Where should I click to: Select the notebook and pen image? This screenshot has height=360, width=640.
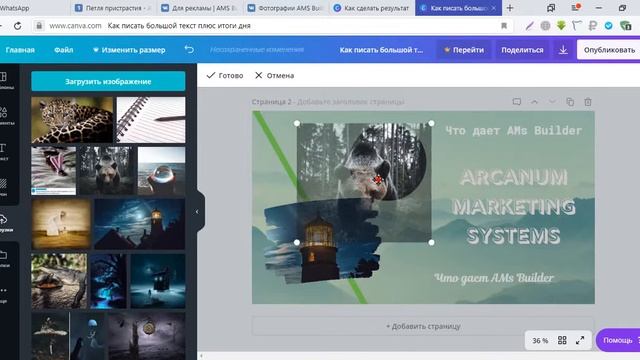pyautogui.click(x=151, y=120)
